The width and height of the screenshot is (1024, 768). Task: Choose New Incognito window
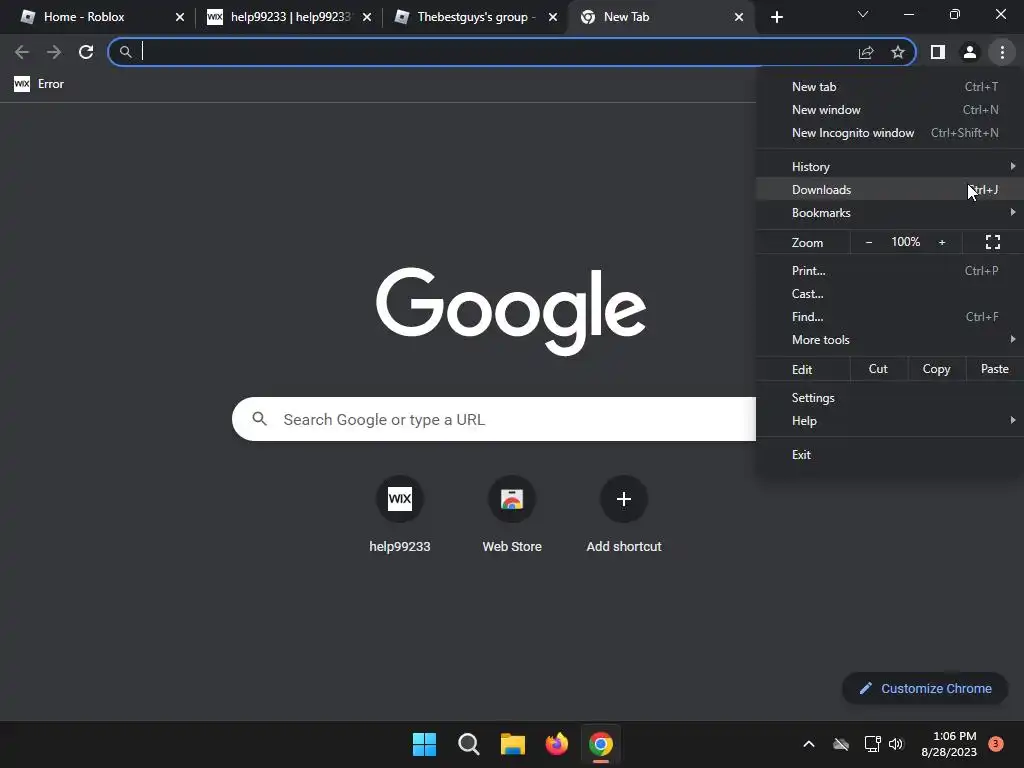[x=890, y=133]
